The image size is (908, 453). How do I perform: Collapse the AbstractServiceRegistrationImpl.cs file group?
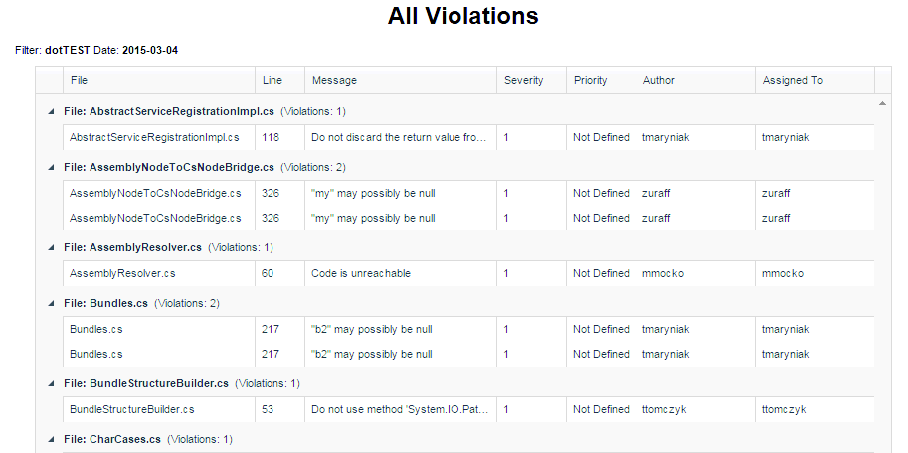tap(52, 111)
